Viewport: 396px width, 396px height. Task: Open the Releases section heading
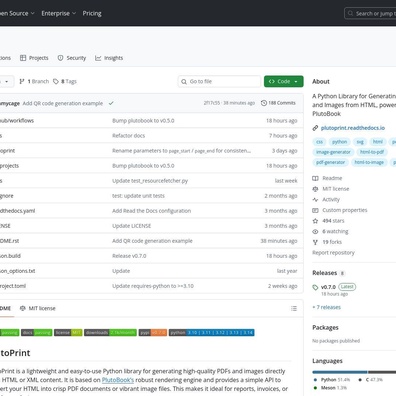tap(325, 273)
